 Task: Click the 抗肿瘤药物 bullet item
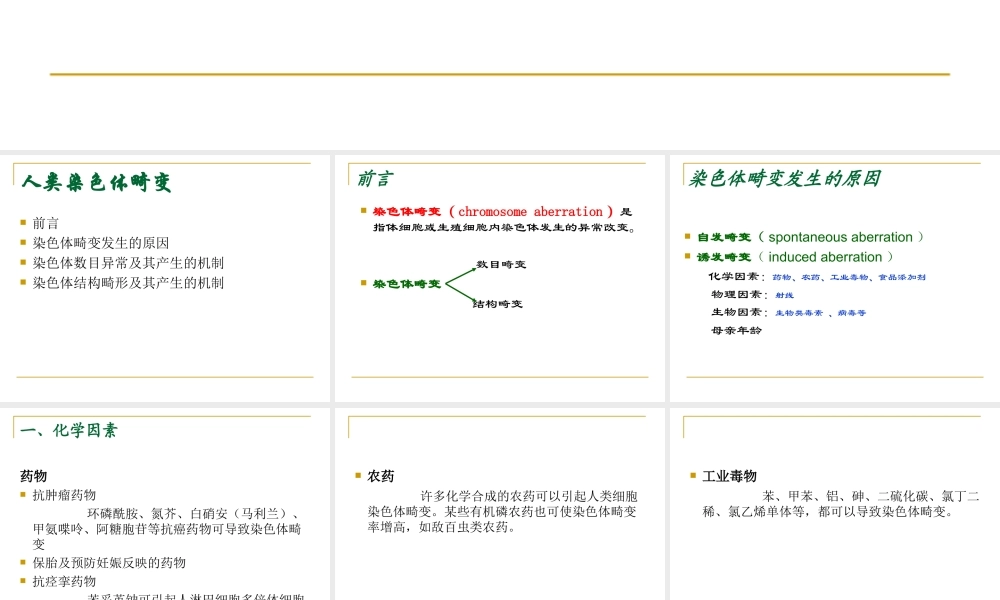[64, 493]
